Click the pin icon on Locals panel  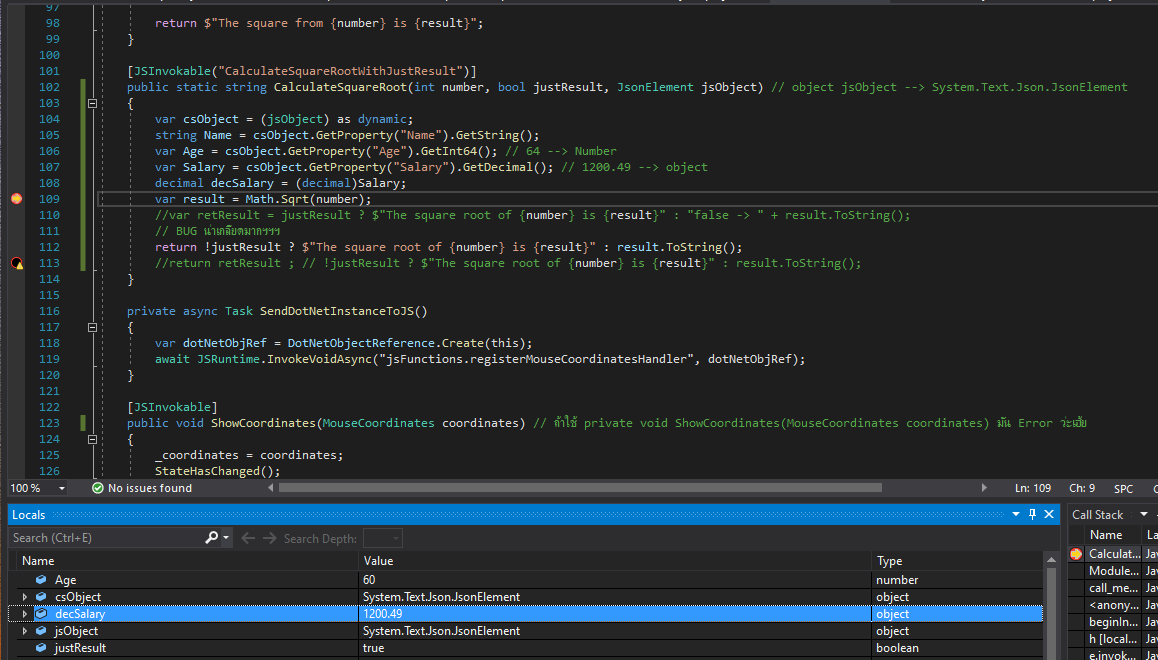tap(1032, 513)
